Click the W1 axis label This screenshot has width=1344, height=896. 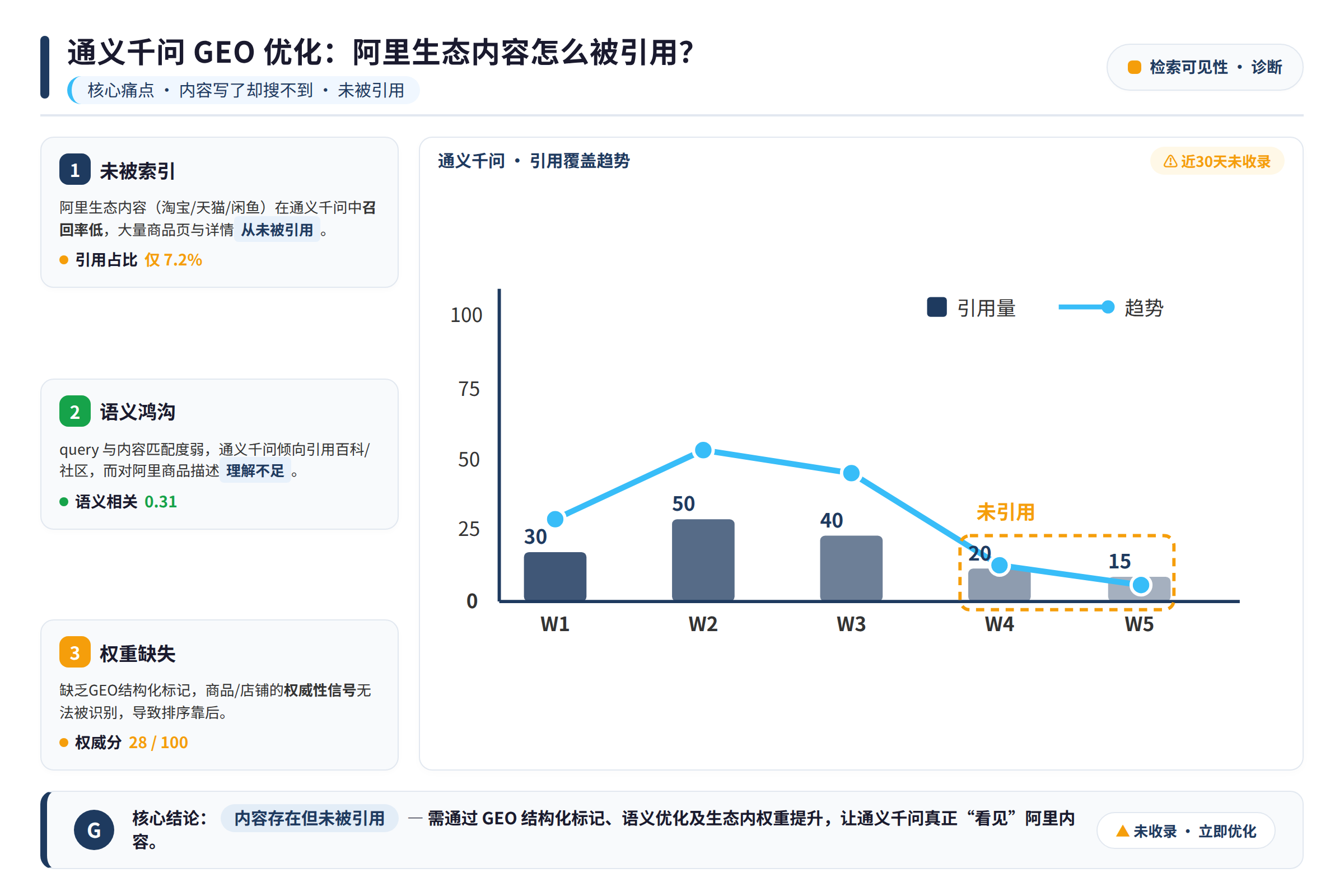pos(555,624)
